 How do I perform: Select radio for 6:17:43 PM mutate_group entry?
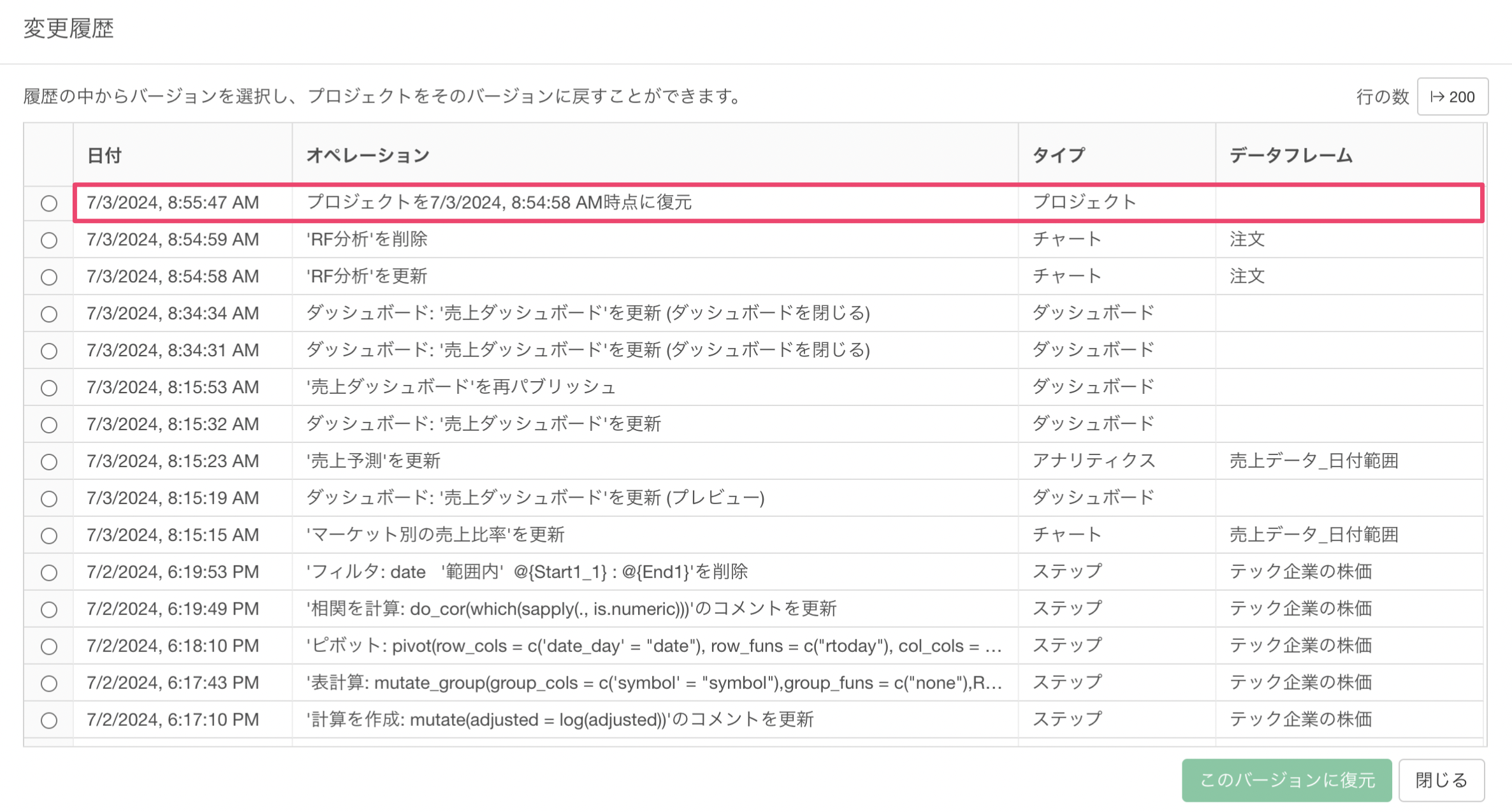point(49,684)
